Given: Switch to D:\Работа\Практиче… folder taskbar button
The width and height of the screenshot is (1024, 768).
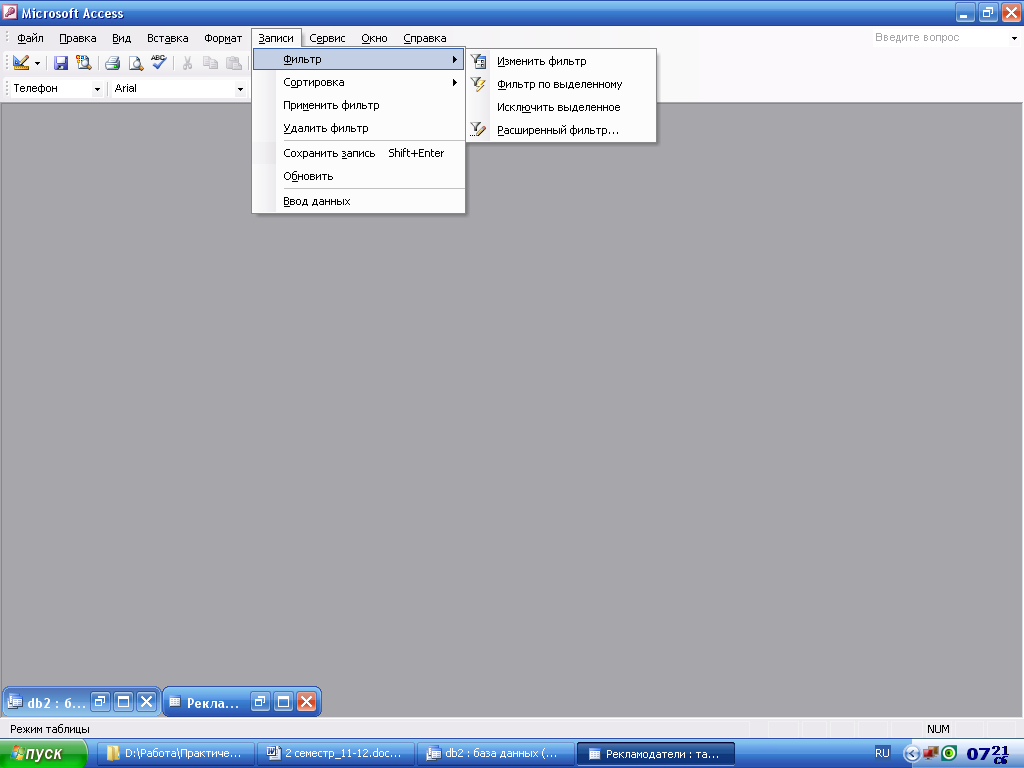Looking at the screenshot, I should pyautogui.click(x=176, y=754).
